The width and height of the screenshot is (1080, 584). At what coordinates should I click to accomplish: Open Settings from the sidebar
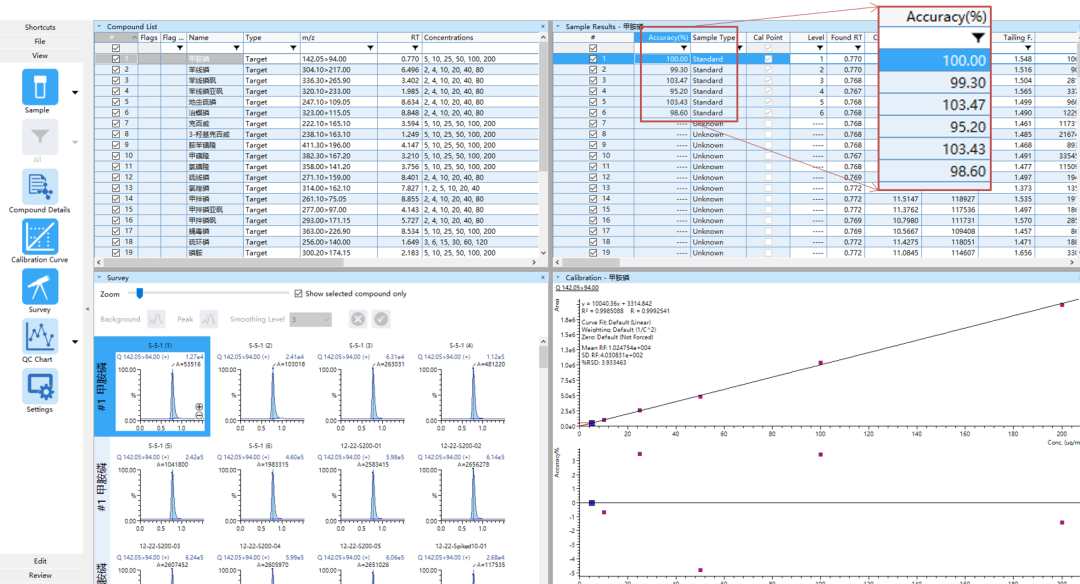pyautogui.click(x=39, y=386)
